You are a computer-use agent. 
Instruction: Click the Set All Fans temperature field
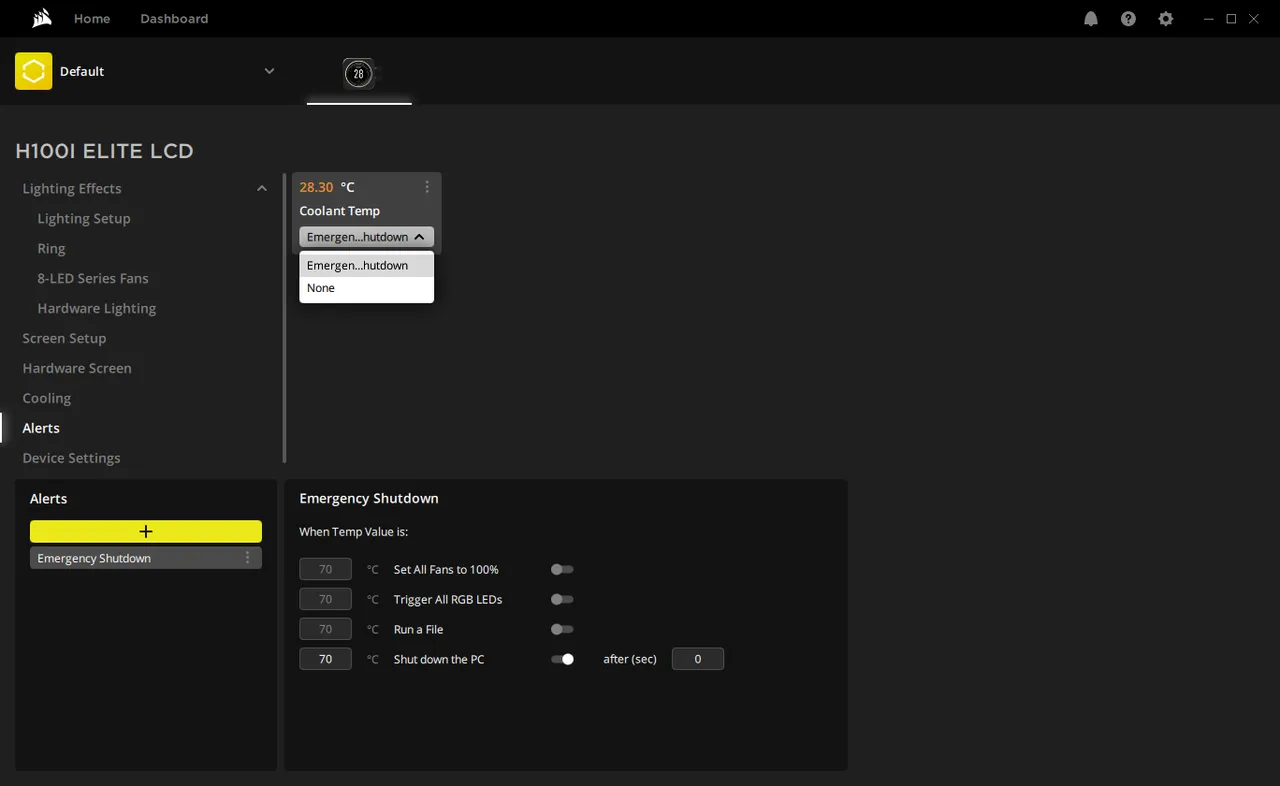pyautogui.click(x=325, y=569)
